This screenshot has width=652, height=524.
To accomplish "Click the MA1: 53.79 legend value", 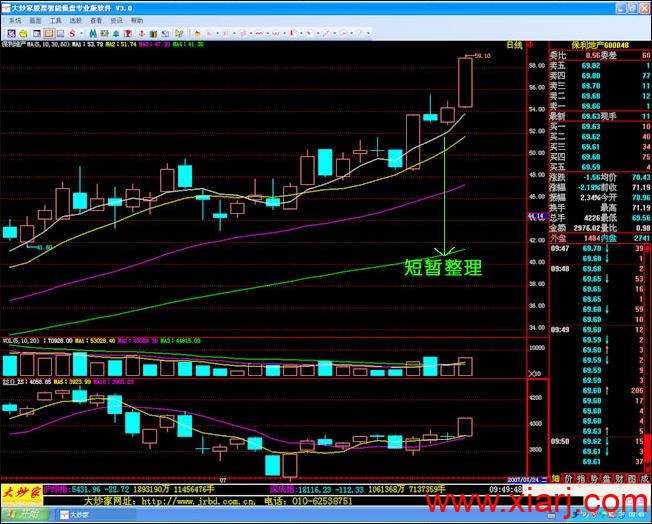I will pyautogui.click(x=87, y=44).
